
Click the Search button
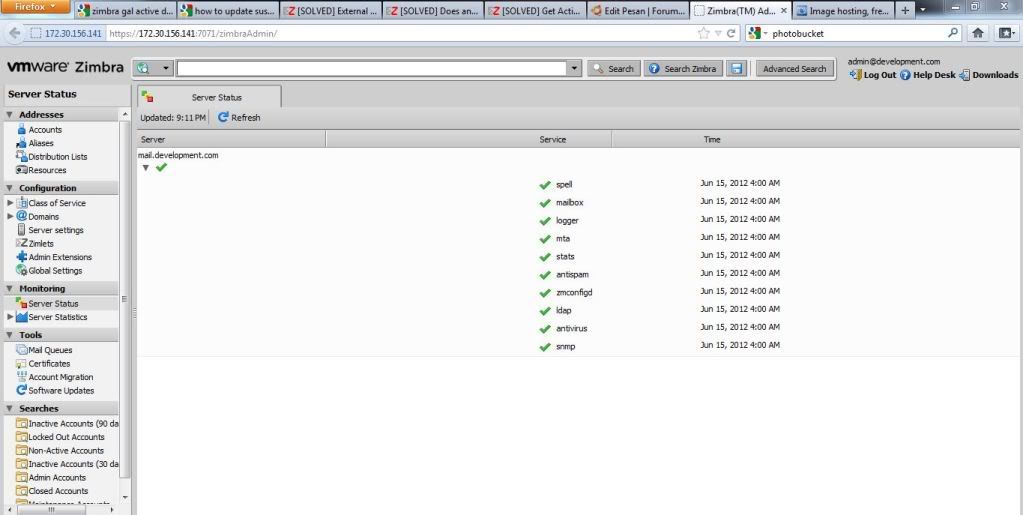point(613,69)
